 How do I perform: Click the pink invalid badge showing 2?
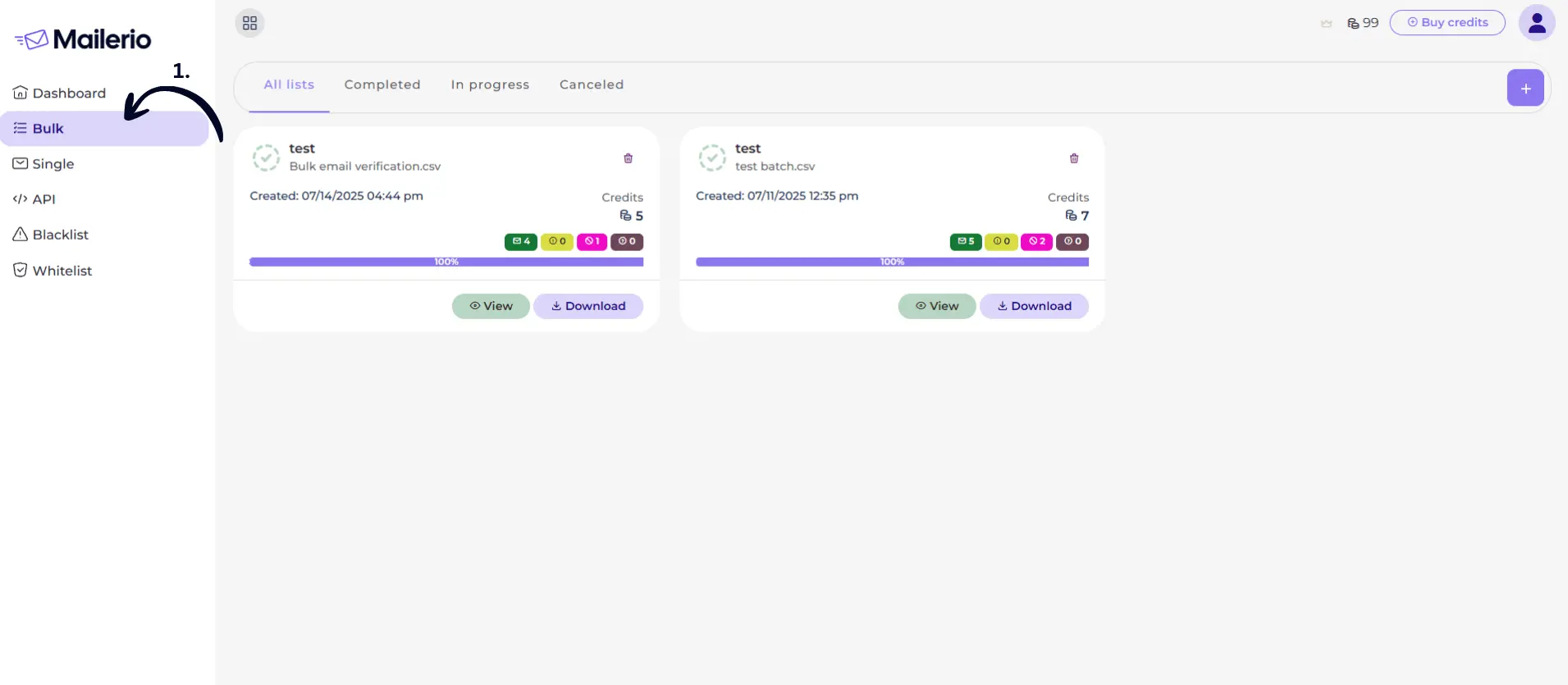[1036, 241]
